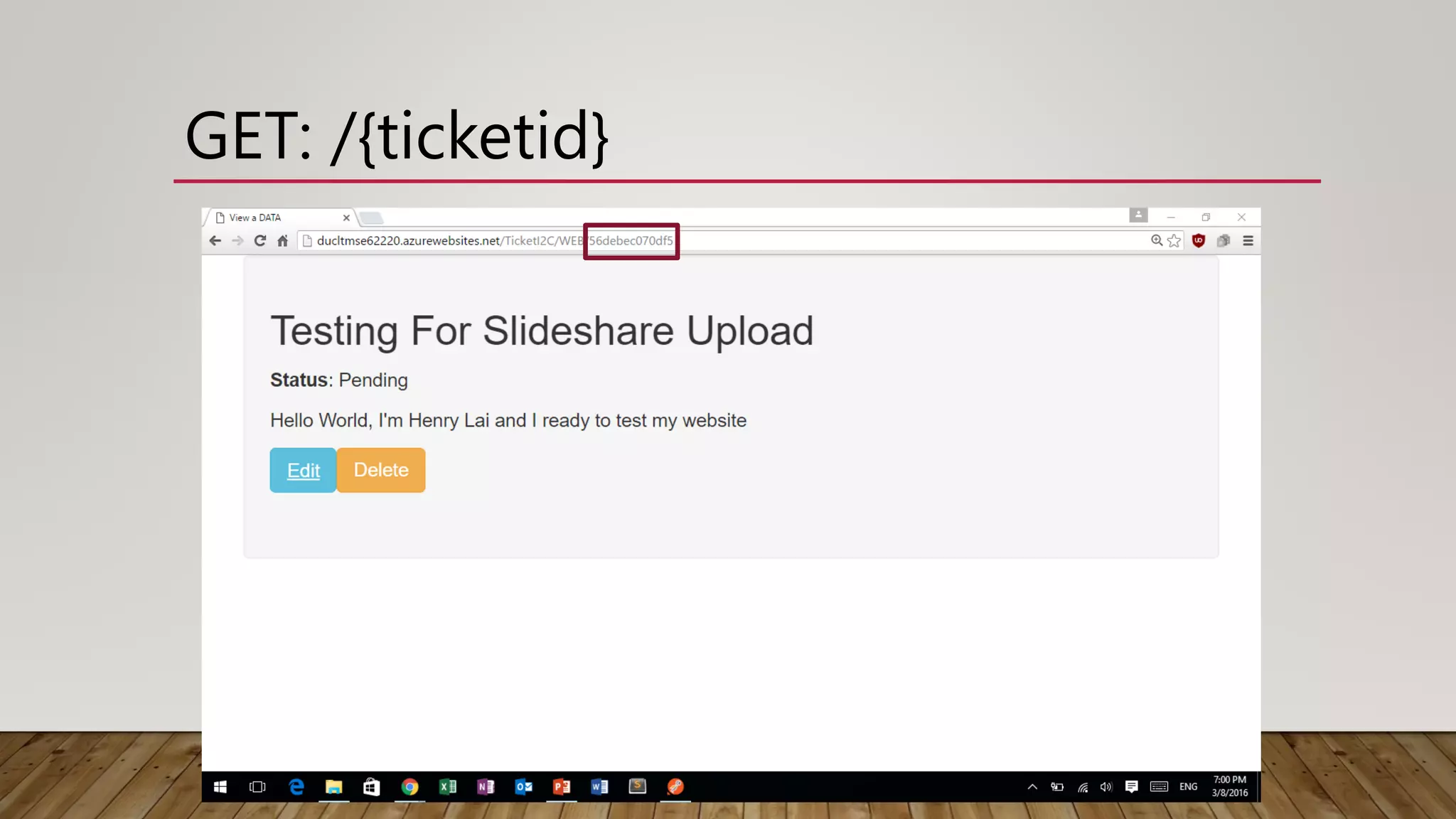Edit the ticket
Viewport: 1456px width, 819px height.
coord(303,470)
